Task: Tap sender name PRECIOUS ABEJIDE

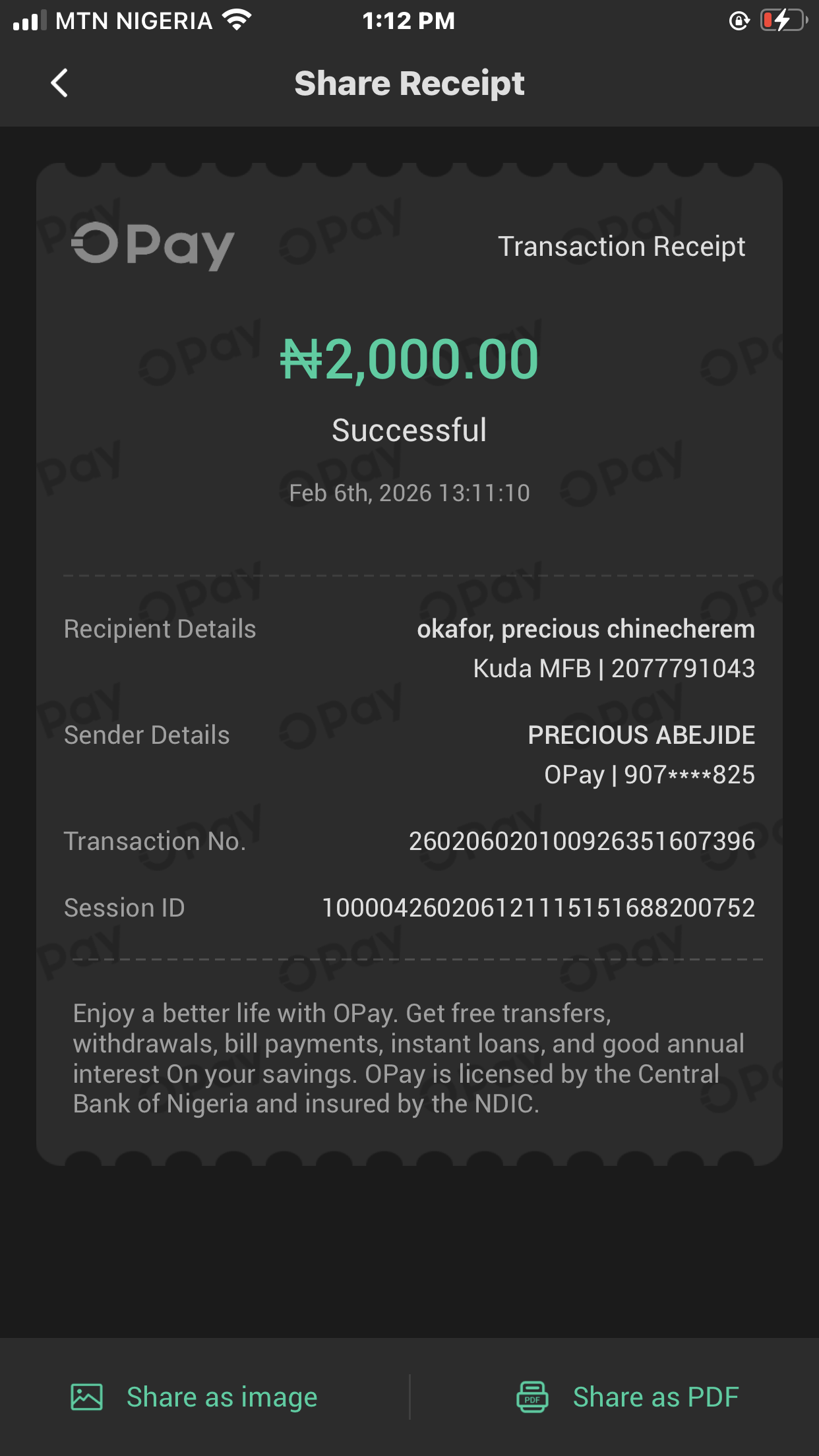Action: [x=641, y=735]
